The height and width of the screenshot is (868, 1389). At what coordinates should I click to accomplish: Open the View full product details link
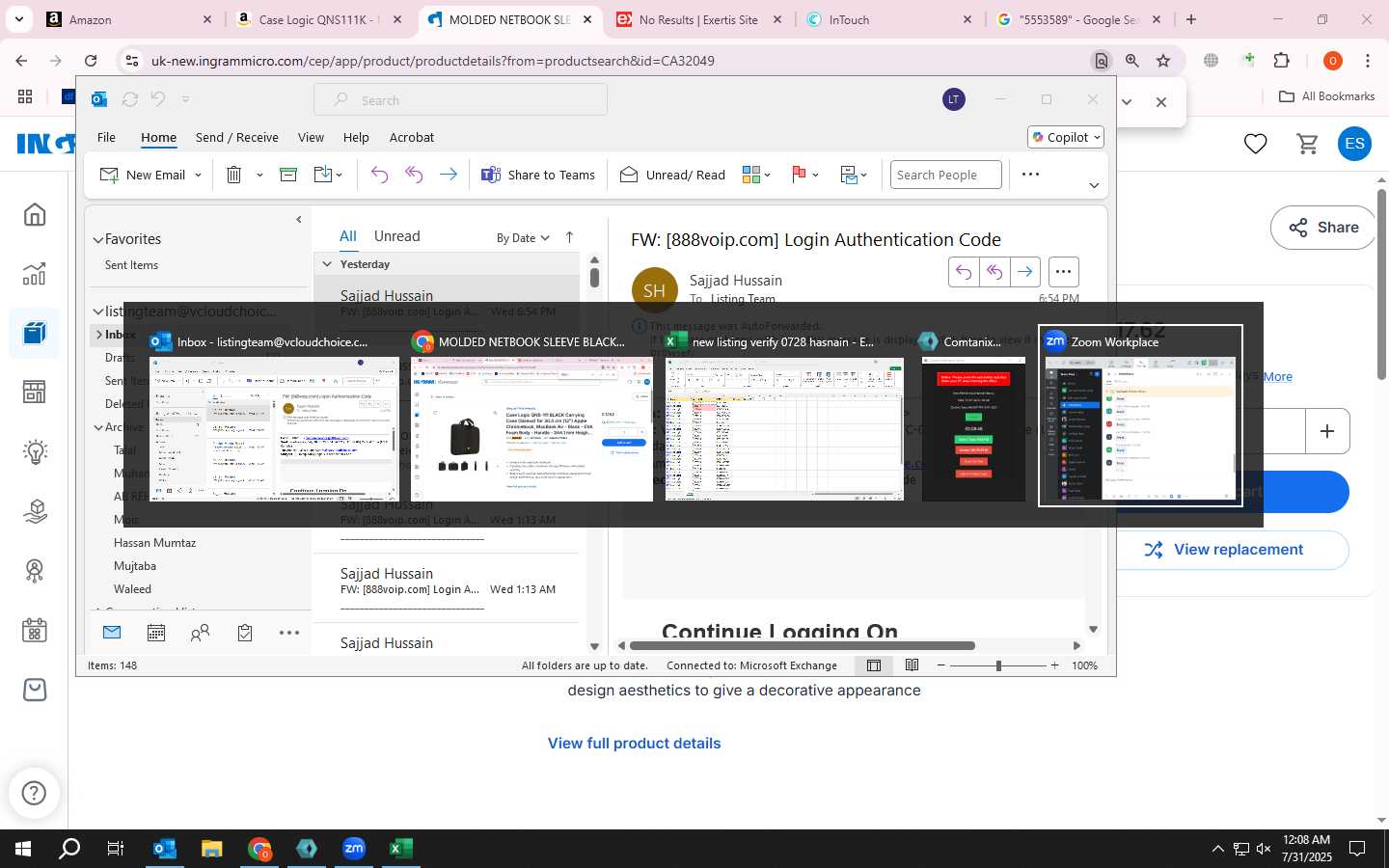634,743
